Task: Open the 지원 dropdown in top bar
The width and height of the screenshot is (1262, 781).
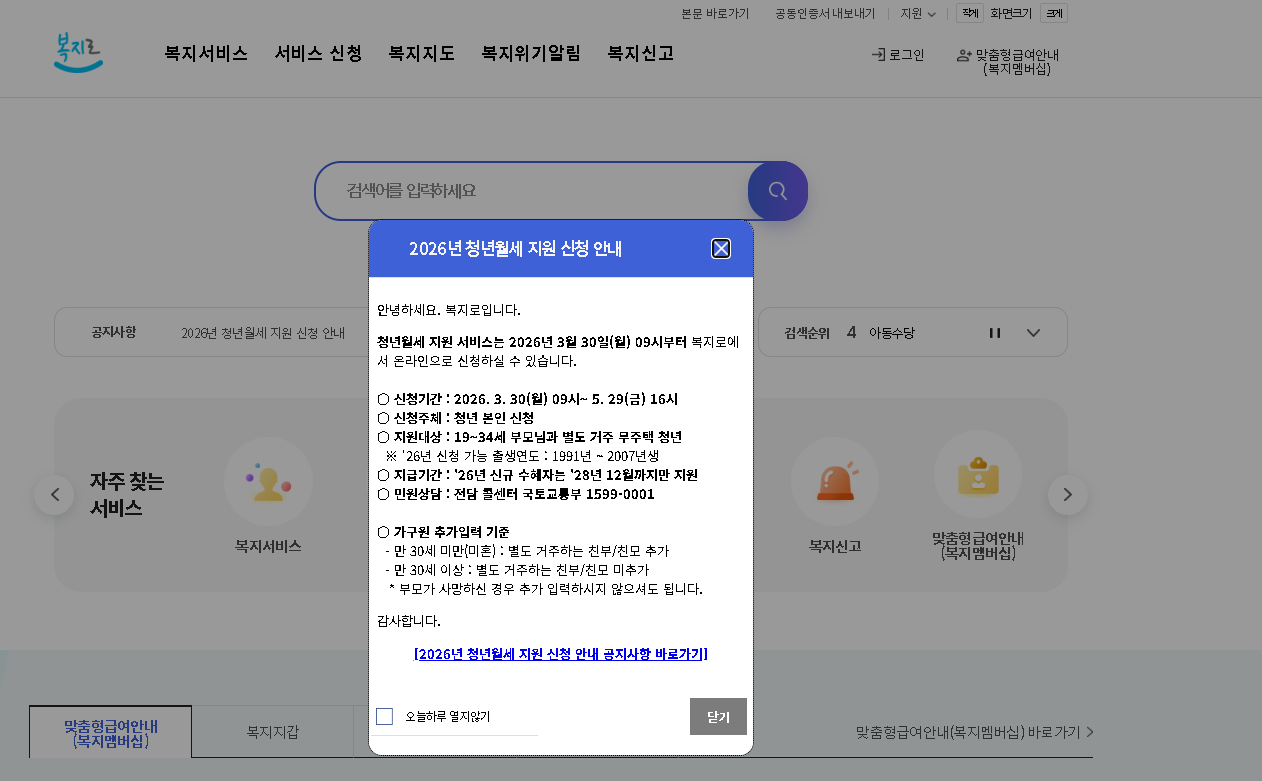Action: pyautogui.click(x=918, y=14)
